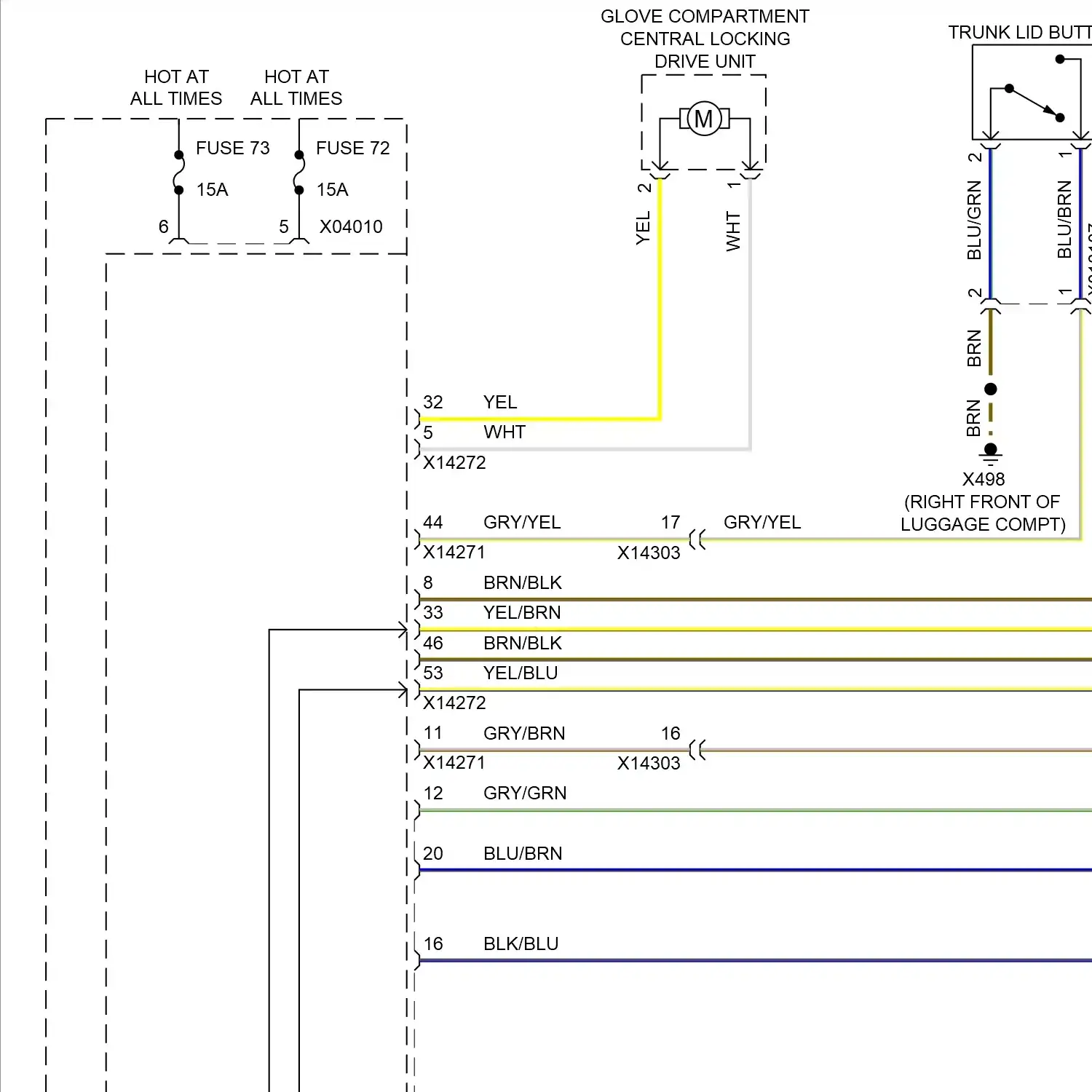Click pin number 16 above X14303
Screen dimensions: 1092x1092
670,733
